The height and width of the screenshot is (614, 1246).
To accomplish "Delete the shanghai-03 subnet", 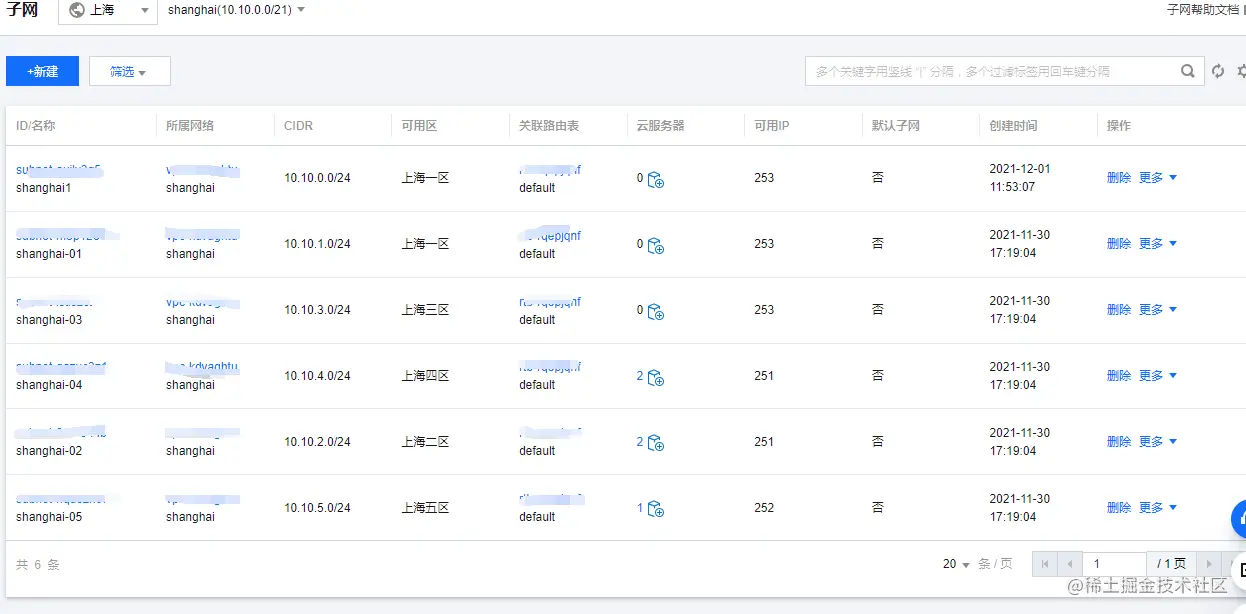I will click(x=1119, y=310).
